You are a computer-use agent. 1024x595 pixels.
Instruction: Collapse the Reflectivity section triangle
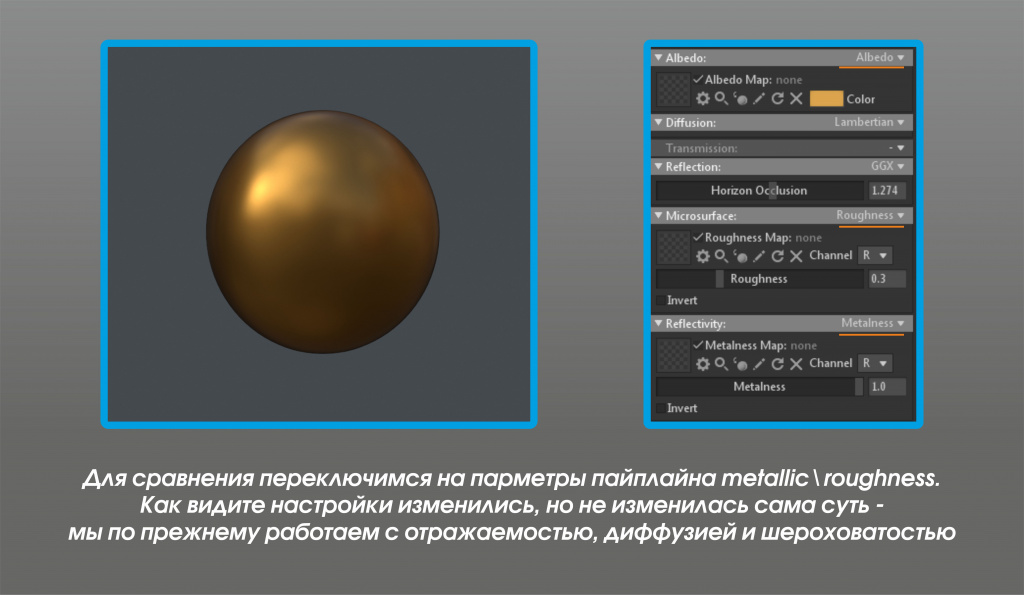(658, 323)
